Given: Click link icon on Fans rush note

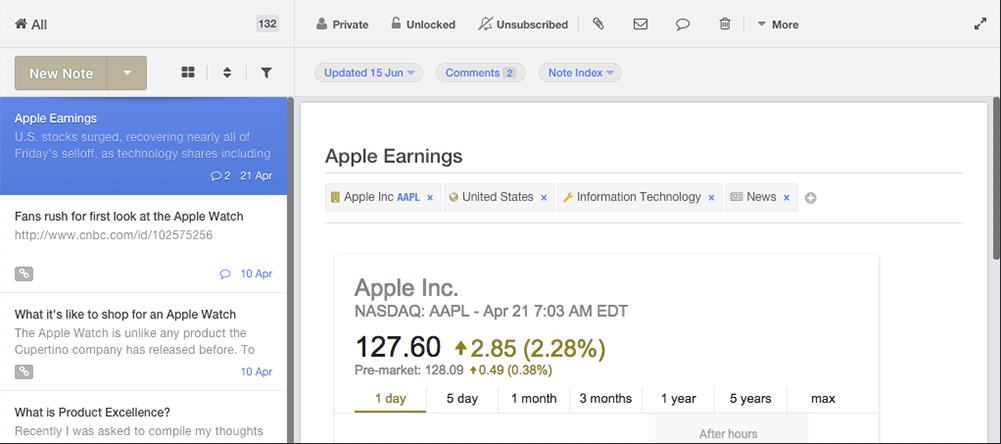Looking at the screenshot, I should pyautogui.click(x=24, y=274).
